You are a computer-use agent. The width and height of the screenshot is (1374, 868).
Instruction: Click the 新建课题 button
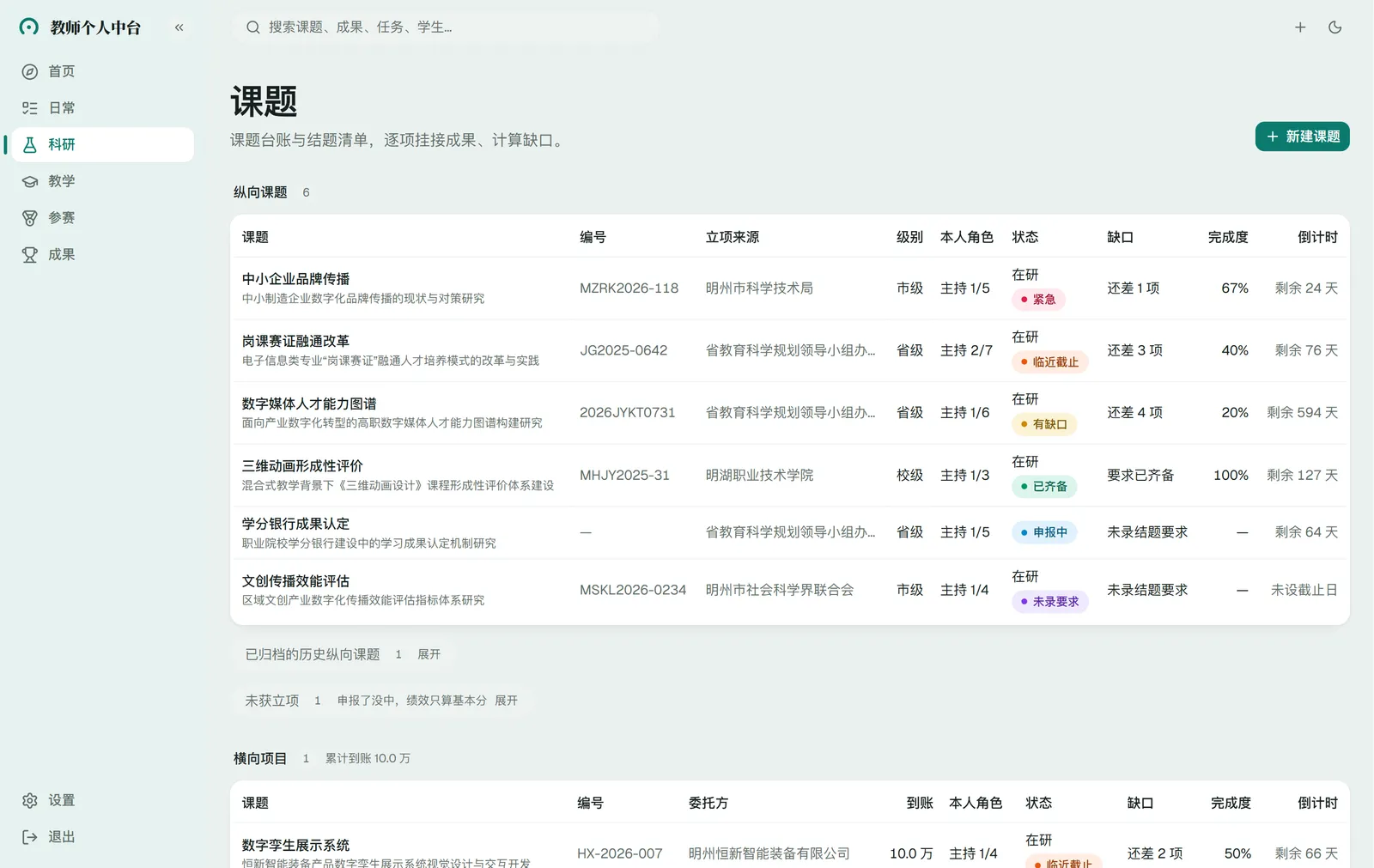coord(1303,137)
